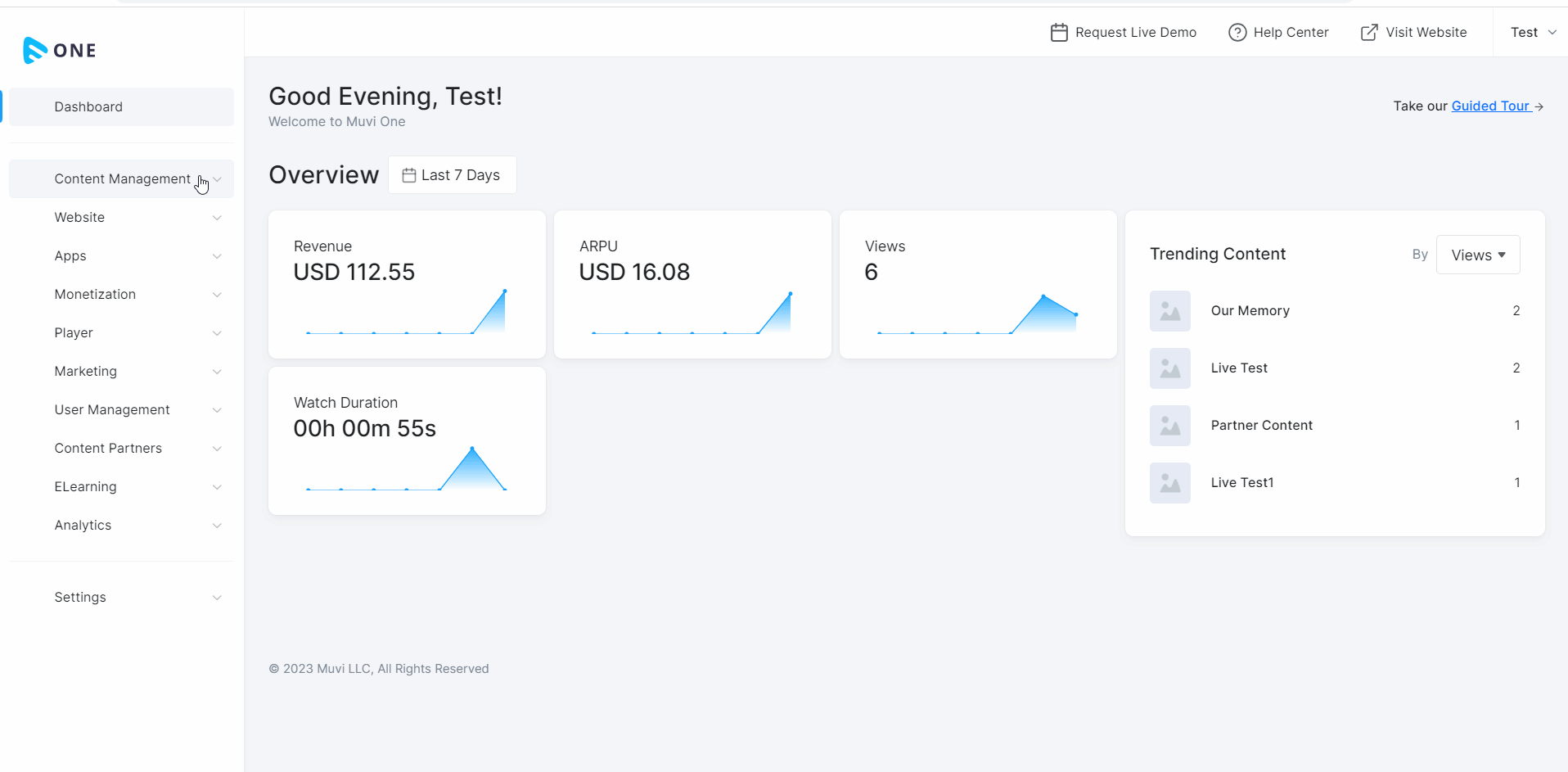Viewport: 1568px width, 772px height.
Task: Open the Trending Content Views dropdown
Action: pyautogui.click(x=1477, y=255)
